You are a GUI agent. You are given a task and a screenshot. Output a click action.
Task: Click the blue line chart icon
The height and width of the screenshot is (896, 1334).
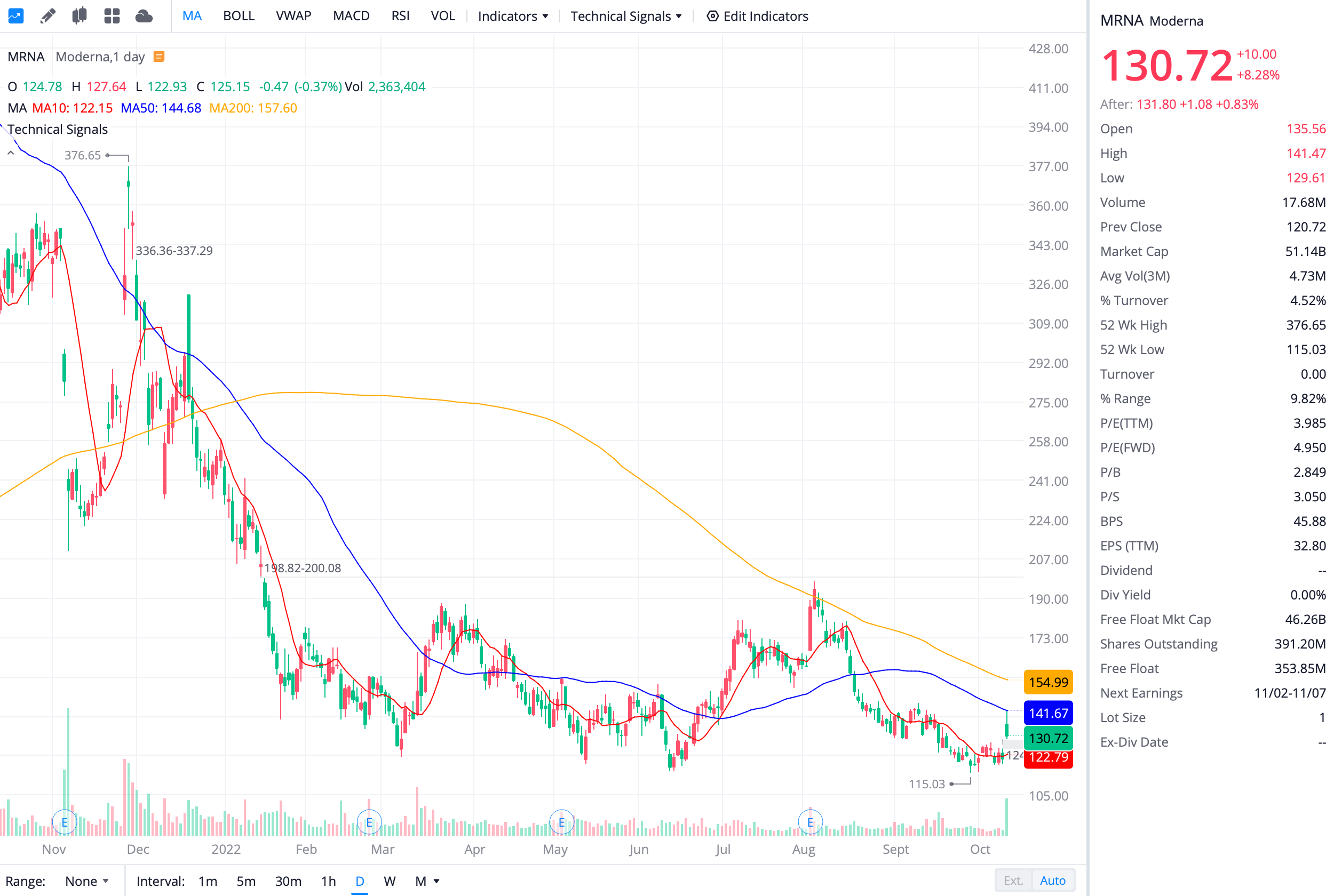point(15,16)
